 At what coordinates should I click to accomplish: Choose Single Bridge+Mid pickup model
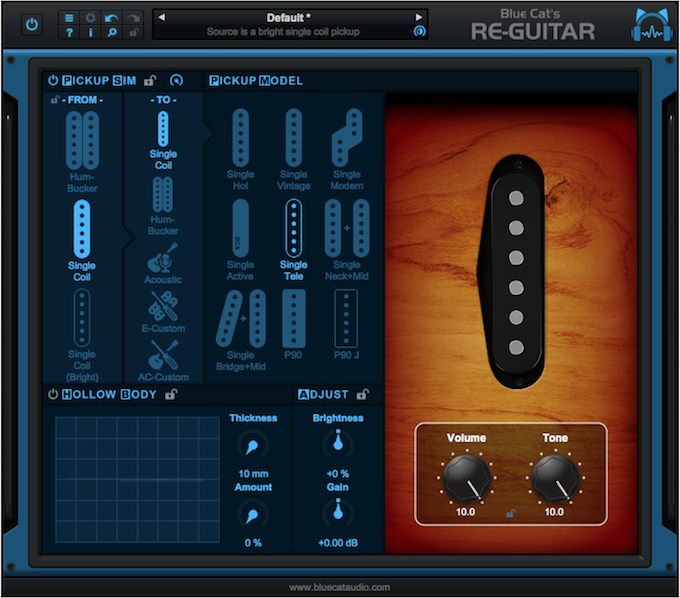tap(241, 330)
